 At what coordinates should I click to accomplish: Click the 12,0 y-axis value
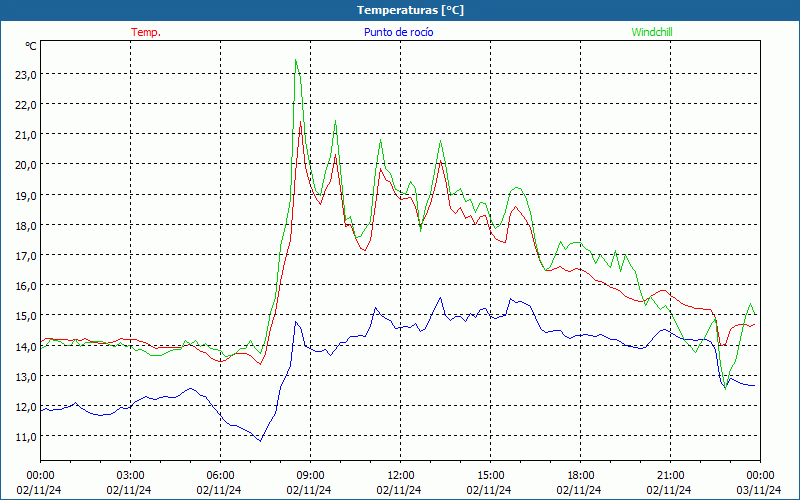[x=24, y=407]
